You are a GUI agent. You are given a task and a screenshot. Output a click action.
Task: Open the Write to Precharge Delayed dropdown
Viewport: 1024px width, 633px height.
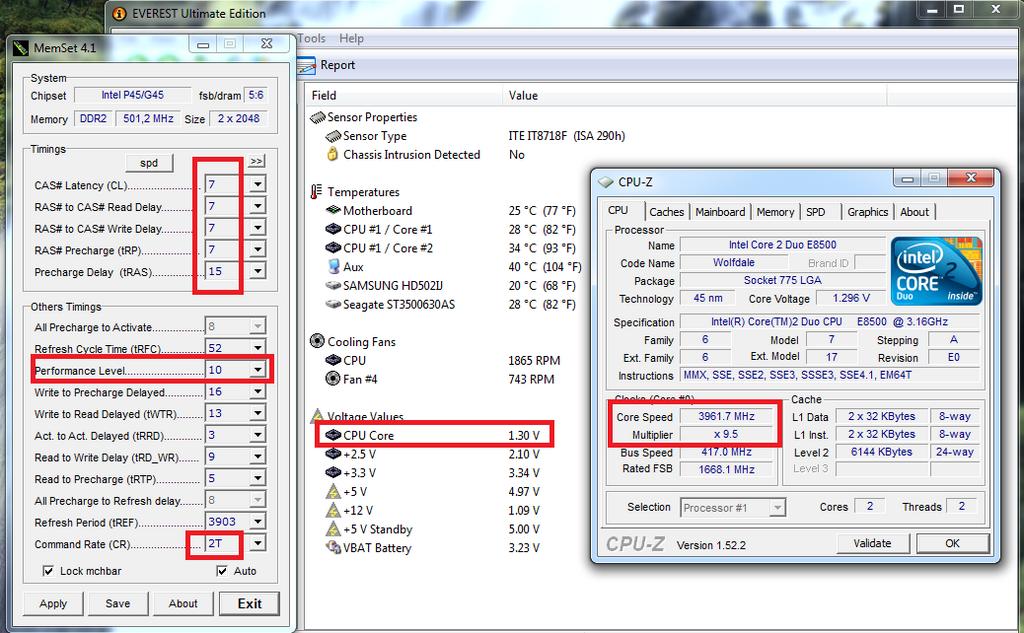tap(258, 391)
